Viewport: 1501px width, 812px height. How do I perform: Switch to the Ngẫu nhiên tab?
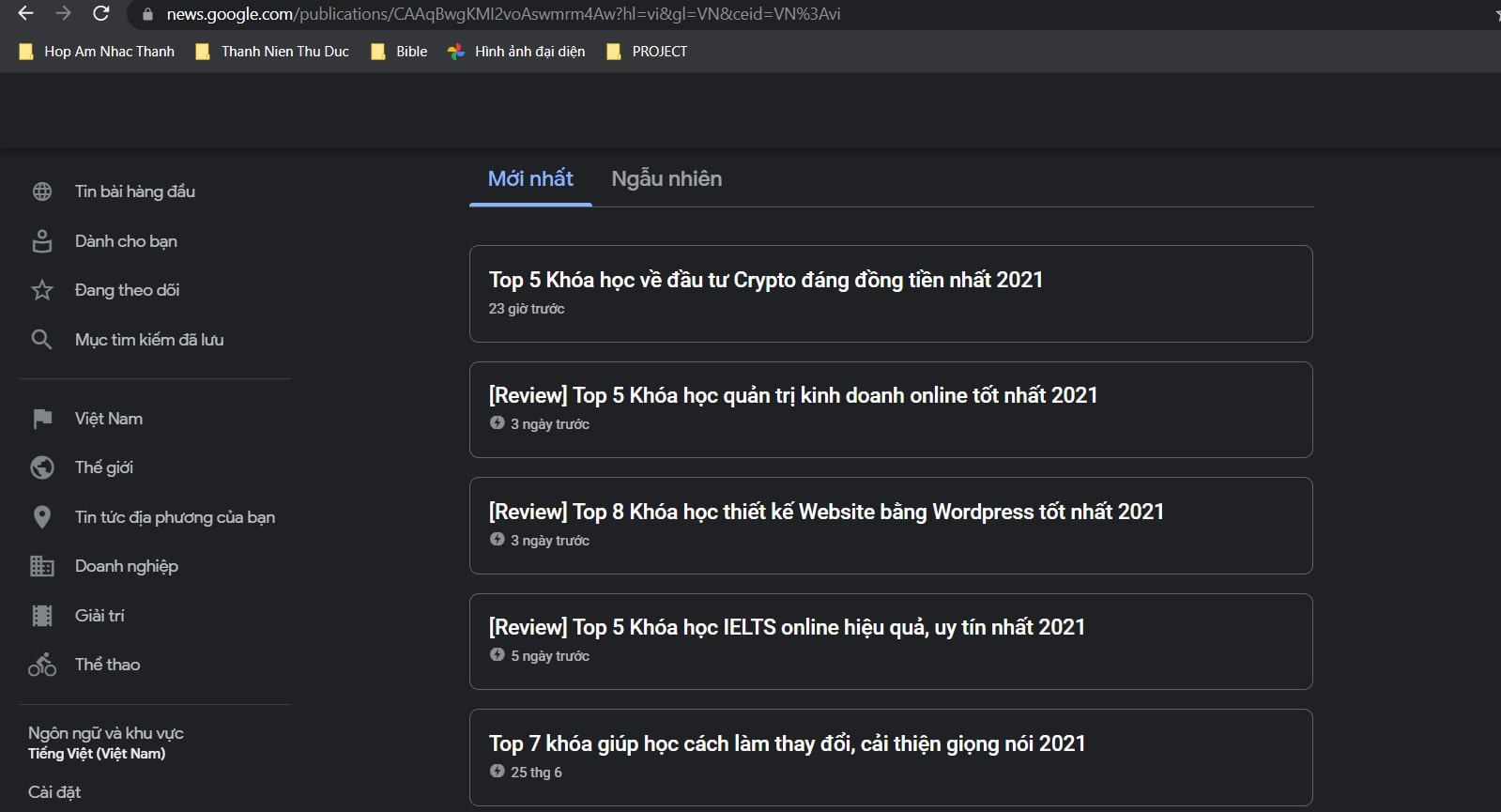[666, 178]
